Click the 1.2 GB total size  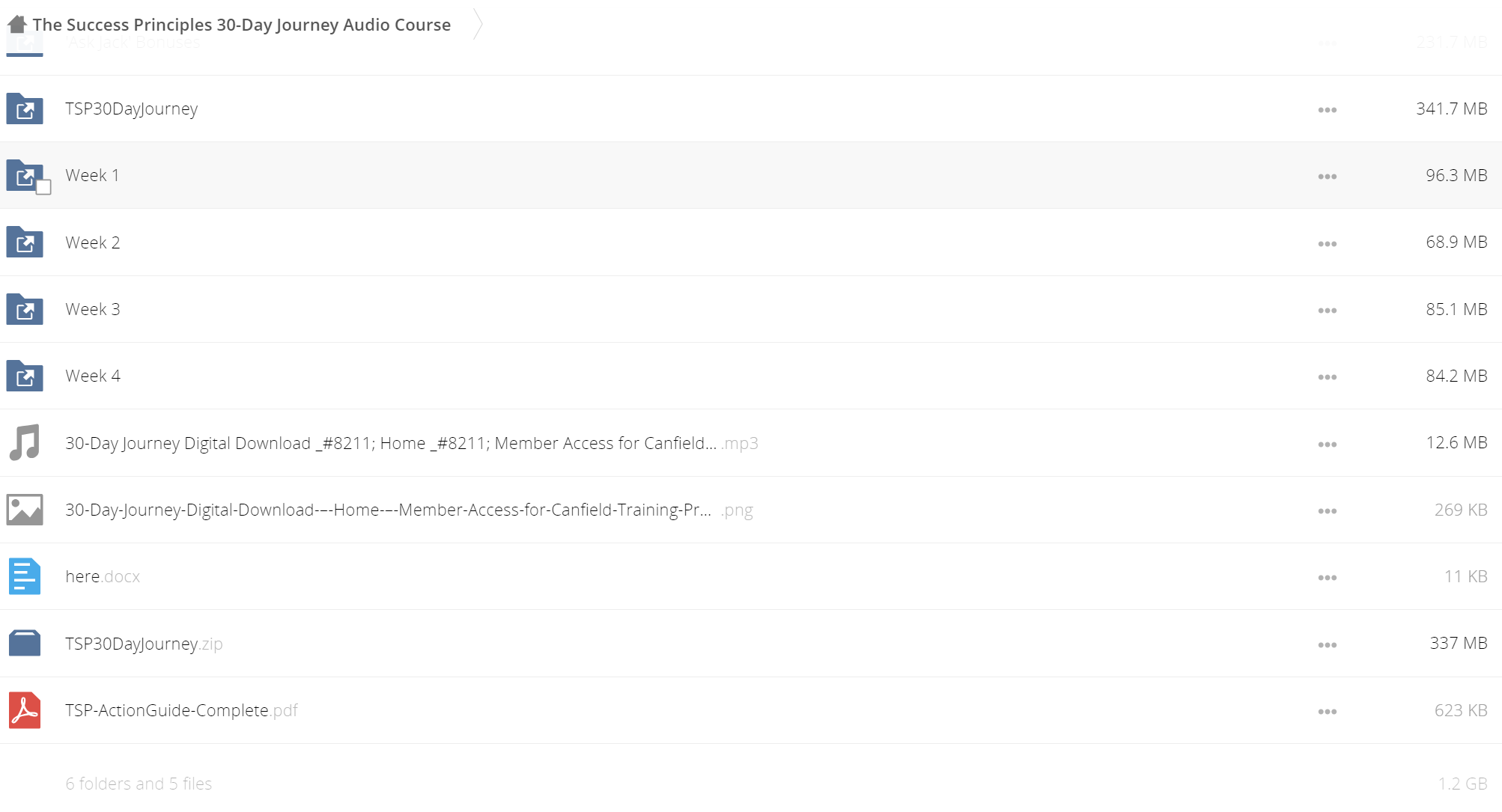[1462, 784]
